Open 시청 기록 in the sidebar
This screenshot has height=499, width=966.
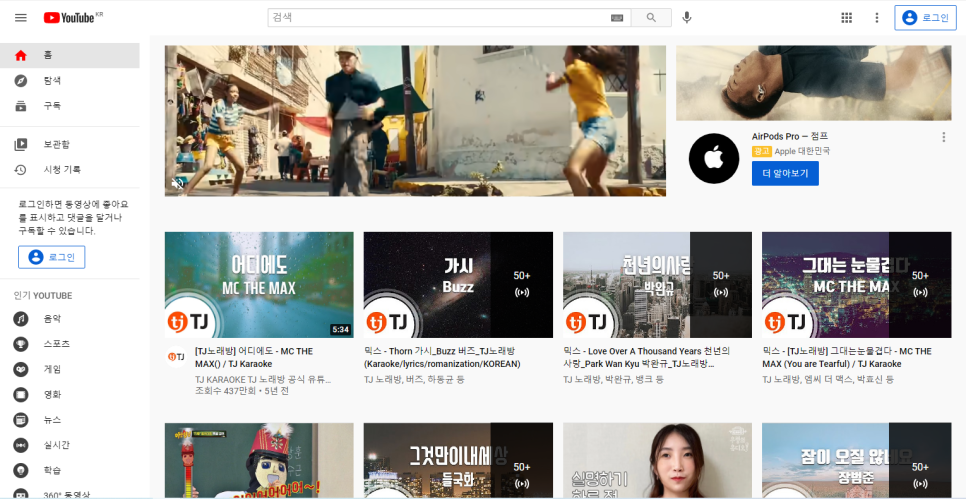(x=70, y=170)
